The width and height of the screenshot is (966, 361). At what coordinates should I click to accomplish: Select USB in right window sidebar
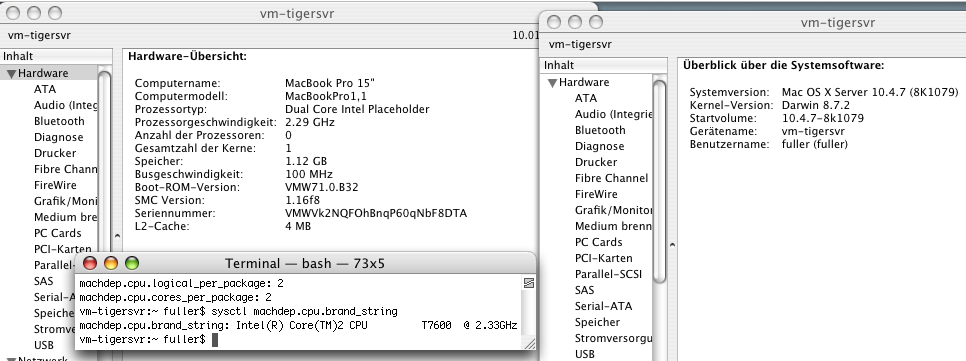(585, 354)
